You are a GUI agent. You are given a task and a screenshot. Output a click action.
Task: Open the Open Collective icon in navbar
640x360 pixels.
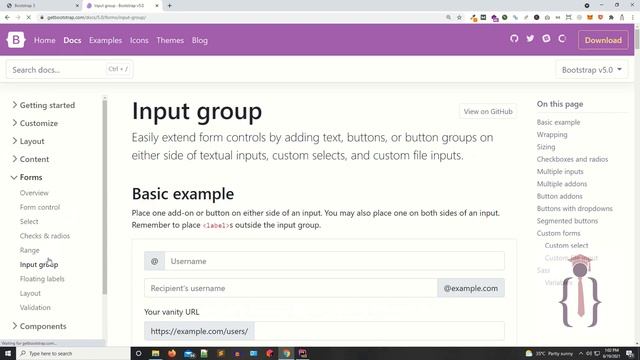click(x=562, y=39)
